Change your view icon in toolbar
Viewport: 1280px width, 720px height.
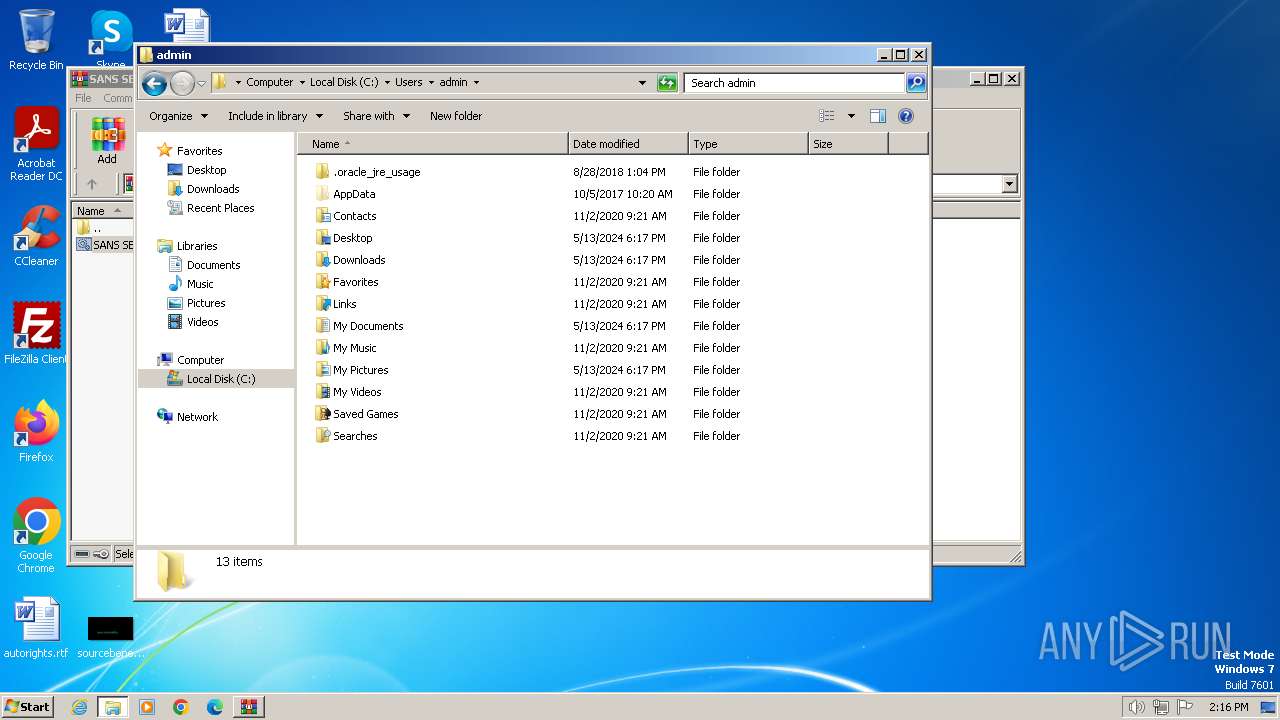pos(827,116)
